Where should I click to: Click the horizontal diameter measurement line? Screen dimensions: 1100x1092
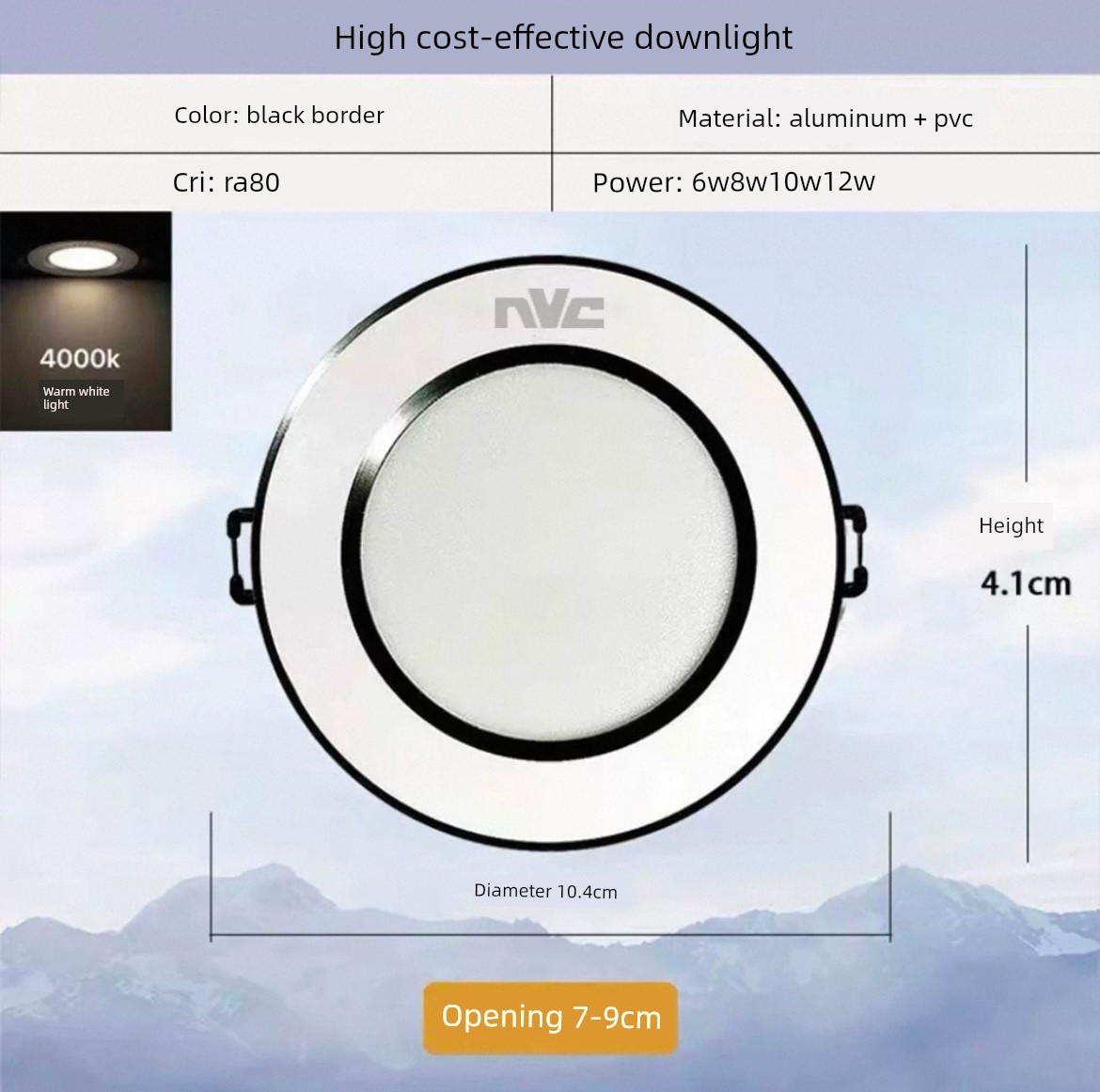551,934
